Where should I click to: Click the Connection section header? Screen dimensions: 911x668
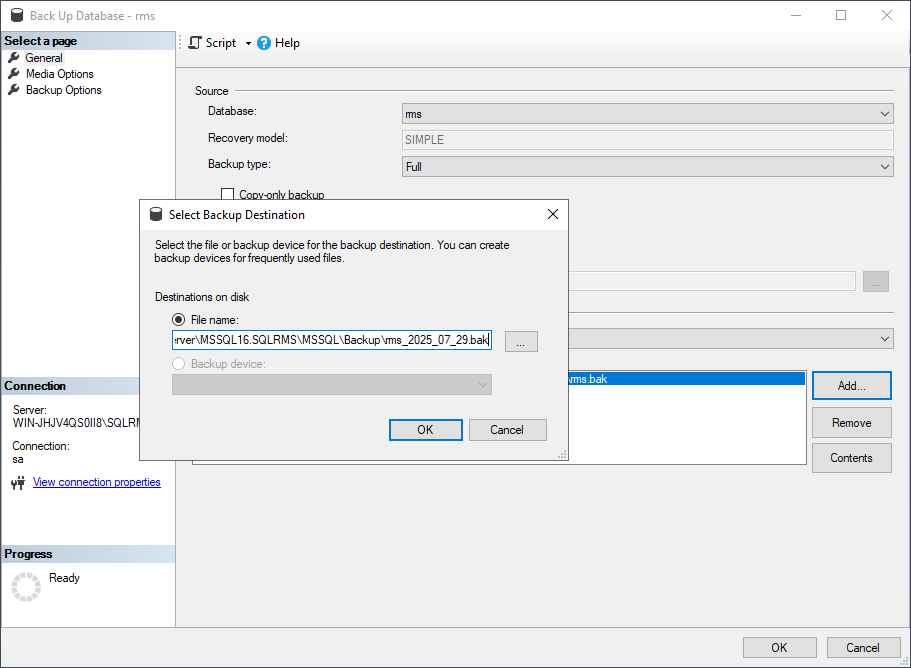[70, 386]
